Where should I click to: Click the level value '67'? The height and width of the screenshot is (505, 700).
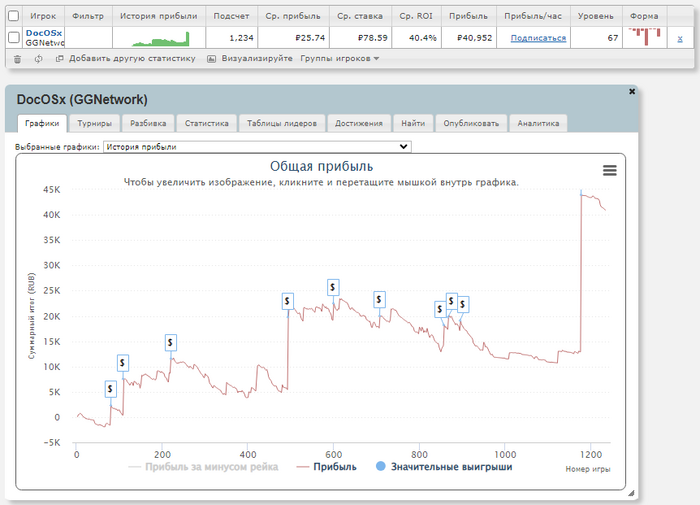coord(612,38)
